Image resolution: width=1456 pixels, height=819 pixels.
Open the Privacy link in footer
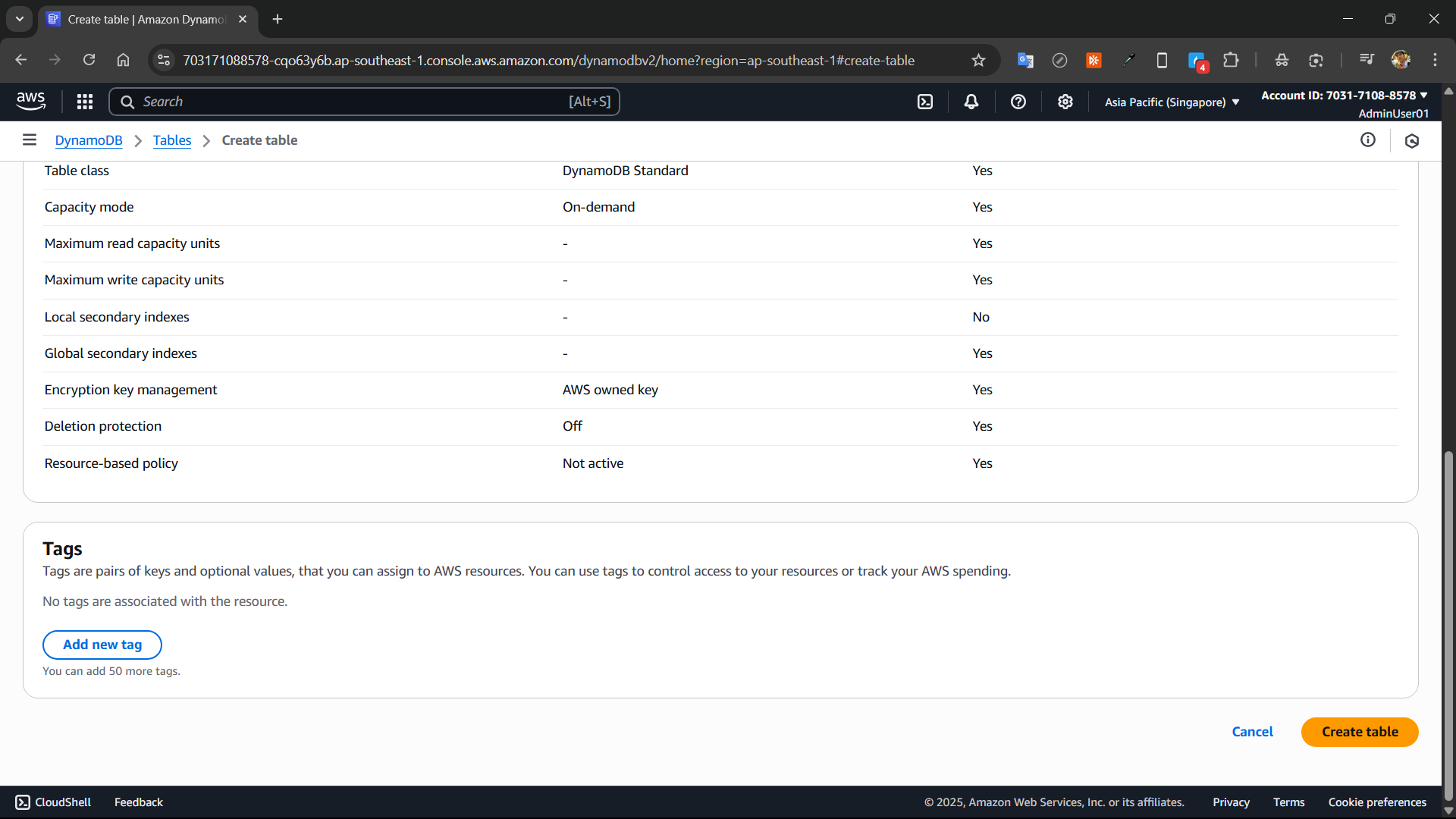coord(1231,802)
